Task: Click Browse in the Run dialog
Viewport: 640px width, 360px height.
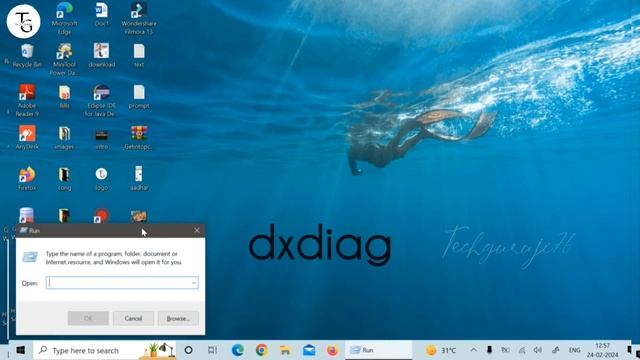Action: point(178,318)
